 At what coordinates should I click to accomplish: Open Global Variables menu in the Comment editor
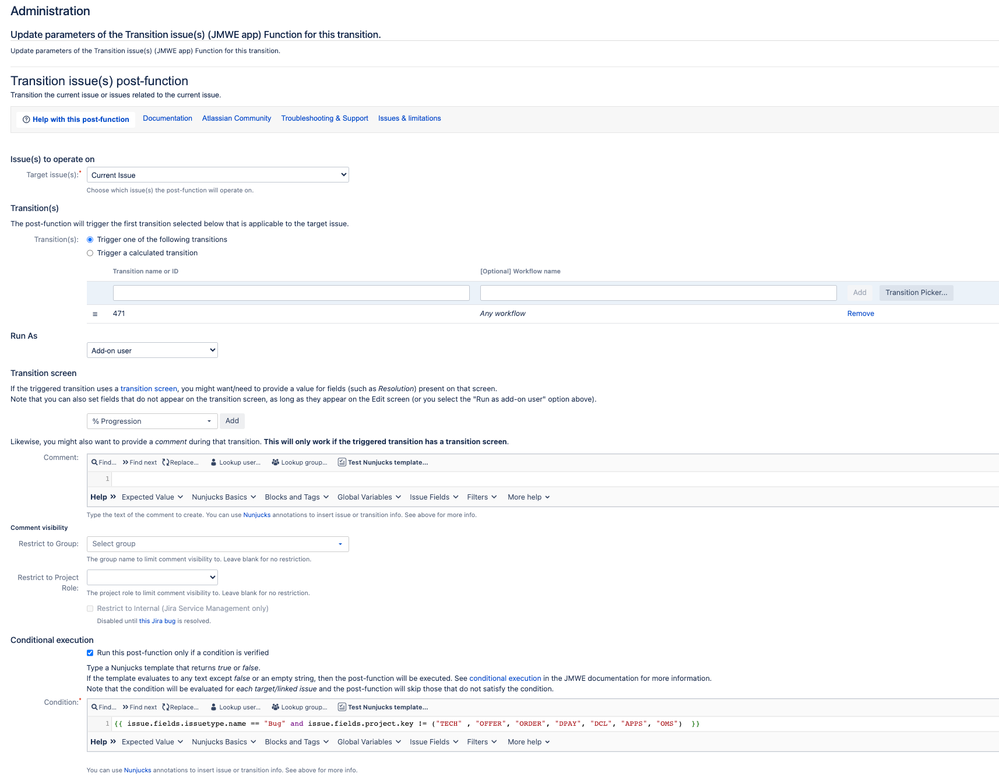[x=370, y=497]
